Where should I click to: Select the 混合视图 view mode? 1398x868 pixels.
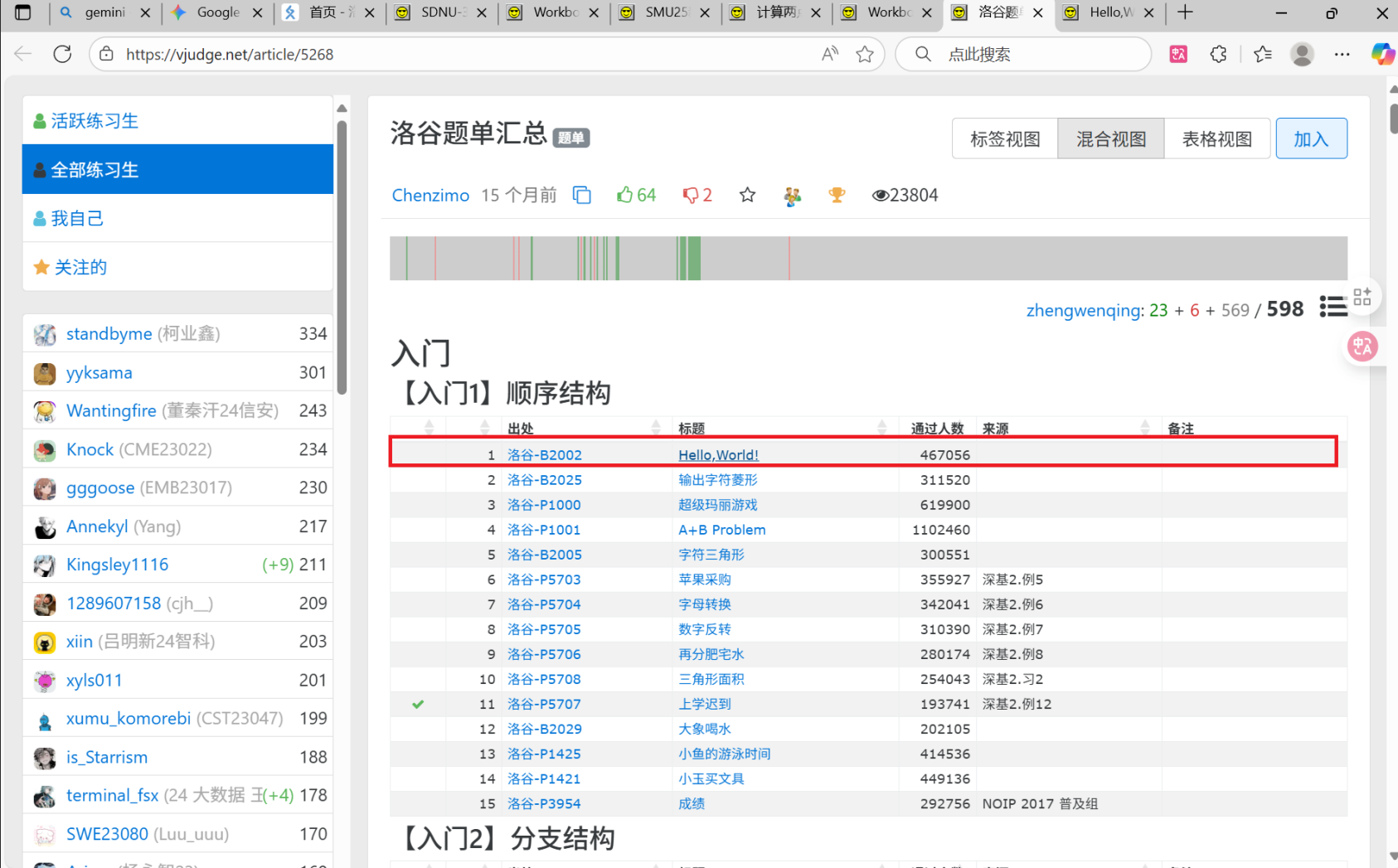pyautogui.click(x=1111, y=138)
